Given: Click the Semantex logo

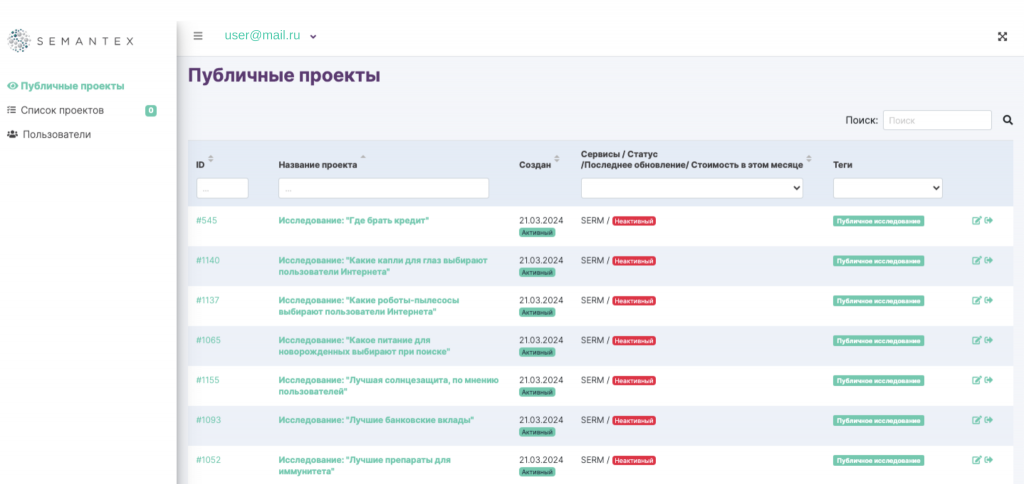Looking at the screenshot, I should (x=70, y=40).
